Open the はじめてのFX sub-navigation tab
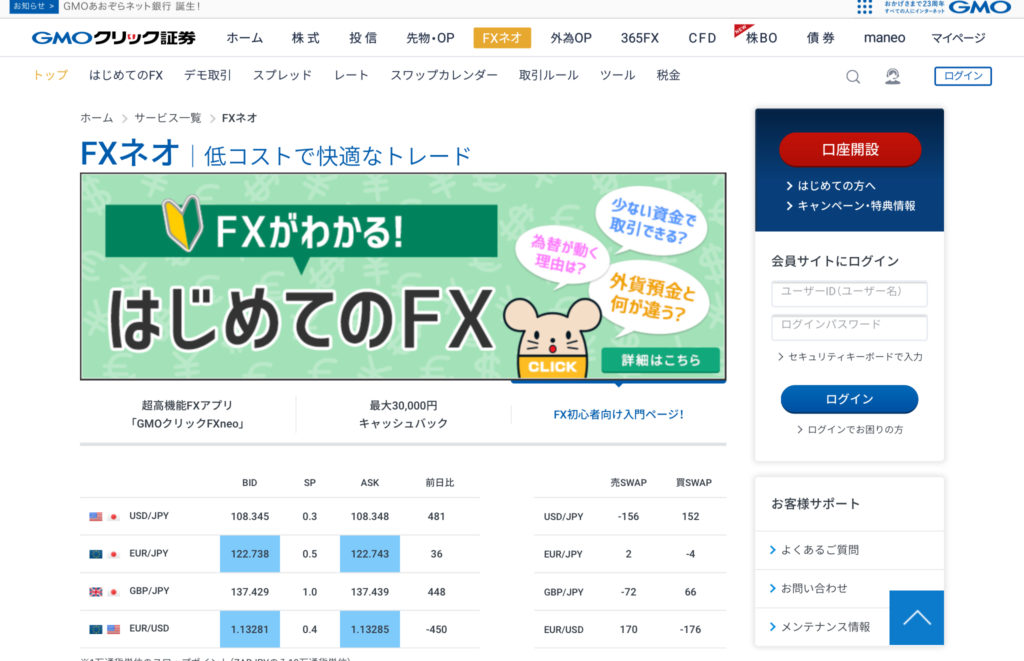Viewport: 1024px width, 661px height. 126,75
